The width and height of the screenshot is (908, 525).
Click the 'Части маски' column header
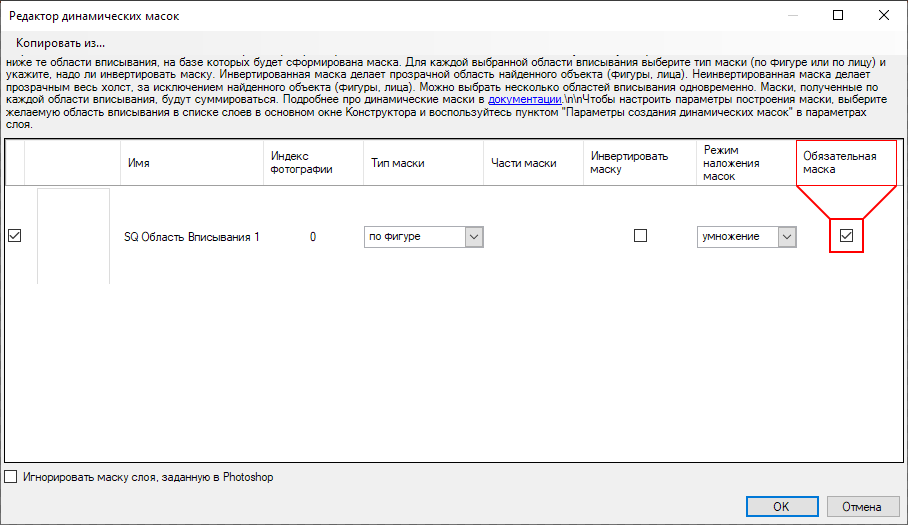pyautogui.click(x=533, y=163)
